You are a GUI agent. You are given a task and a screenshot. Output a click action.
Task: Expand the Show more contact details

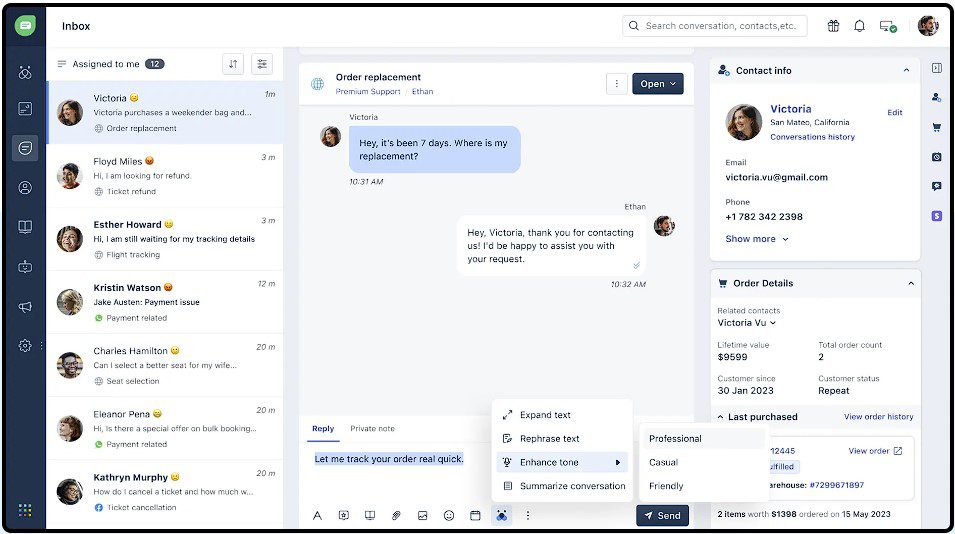coord(757,239)
